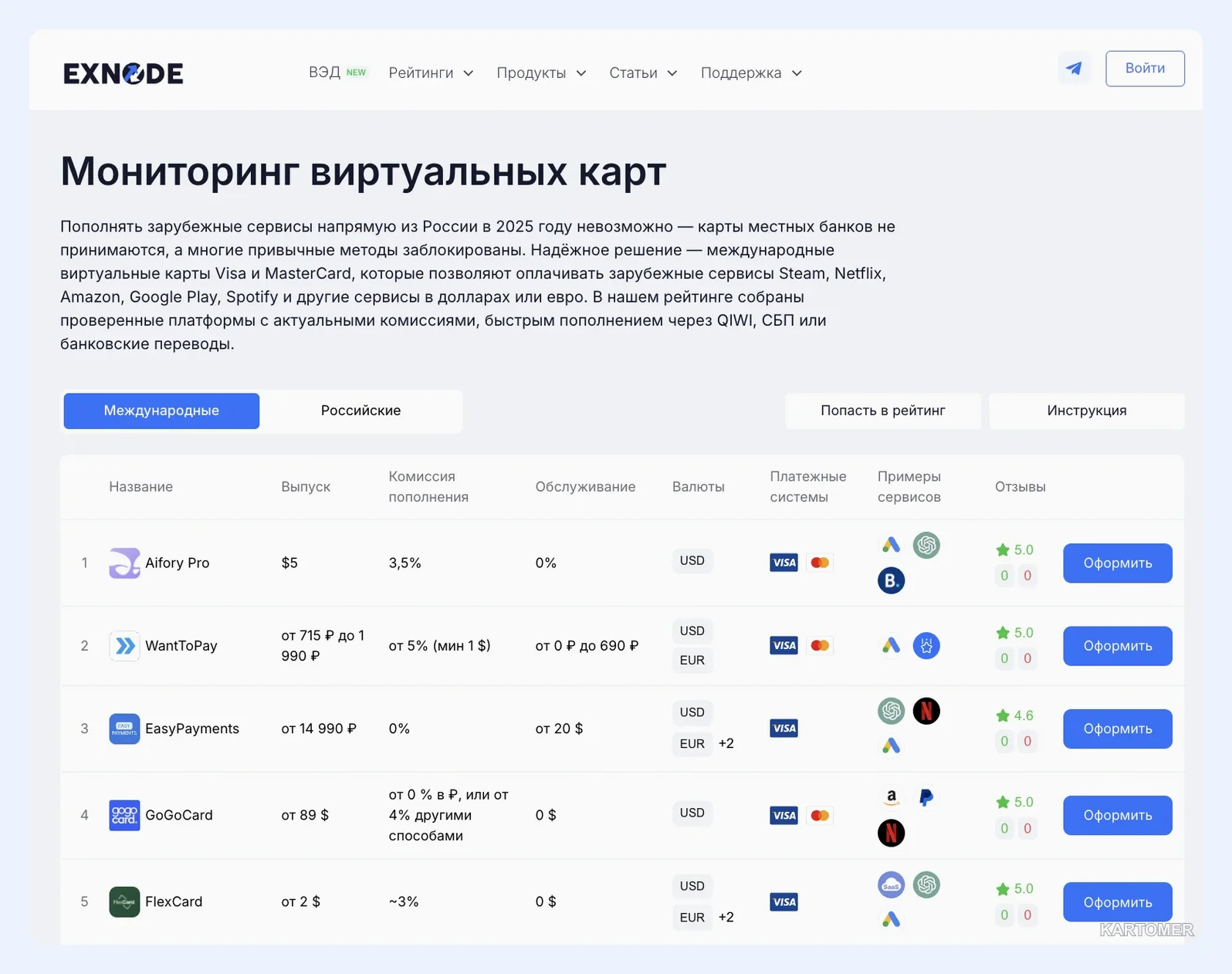The width and height of the screenshot is (1232, 974).
Task: Open the GoGoCard logo
Action: [x=124, y=815]
